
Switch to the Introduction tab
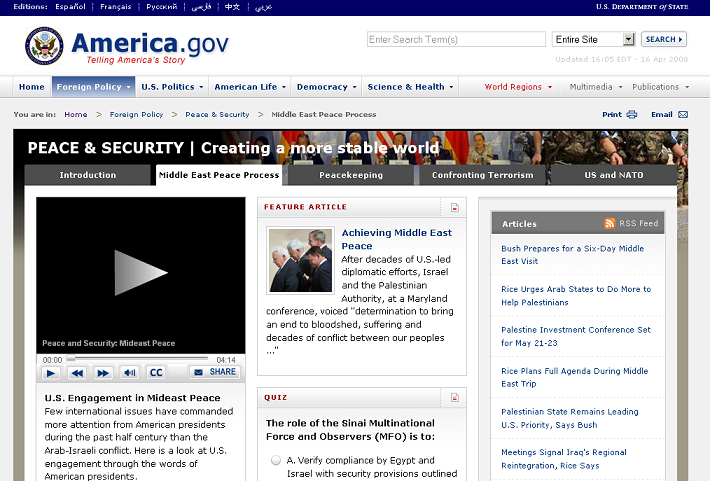tap(87, 175)
